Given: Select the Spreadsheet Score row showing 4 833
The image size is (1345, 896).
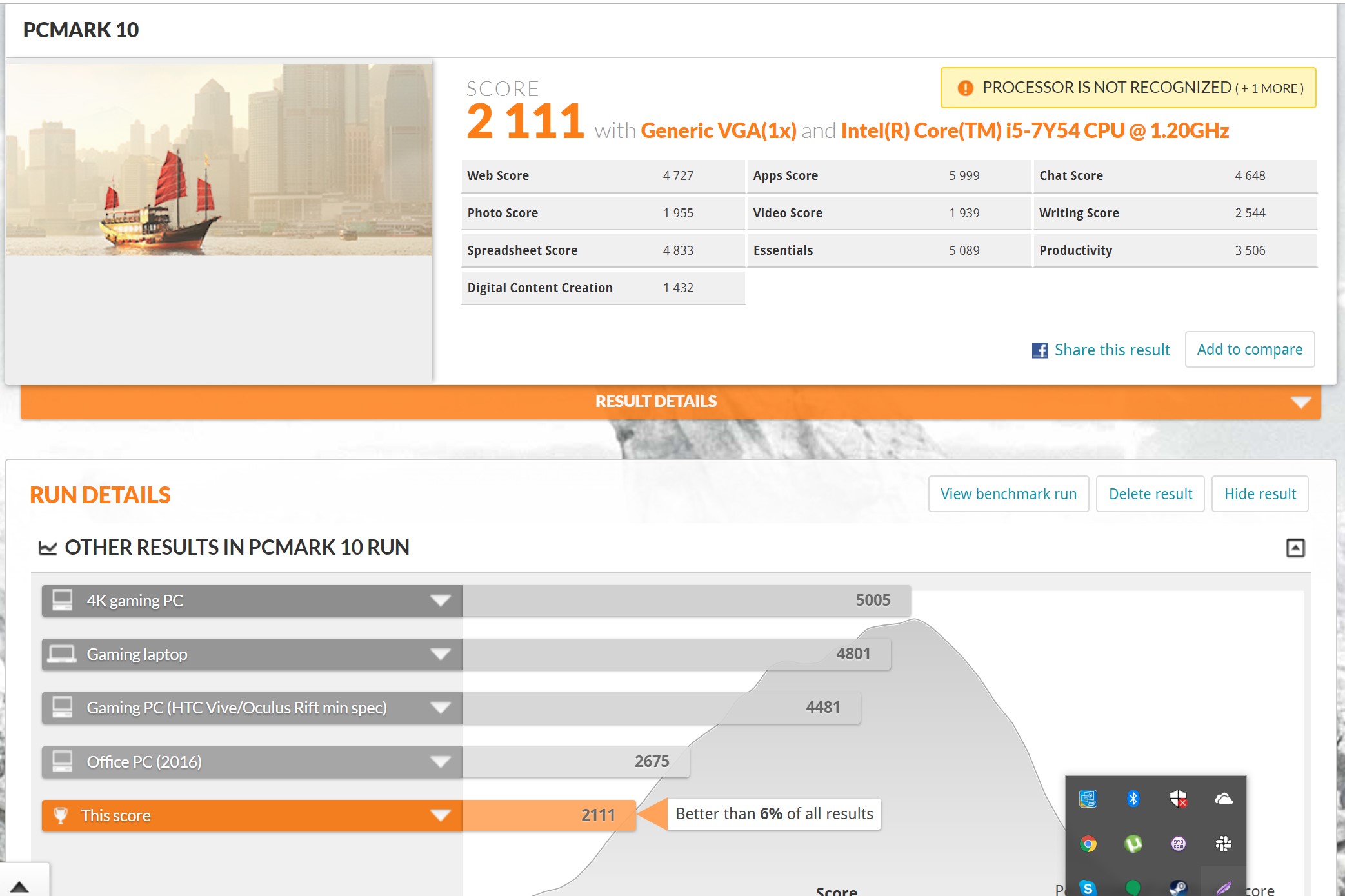Looking at the screenshot, I should [x=603, y=250].
